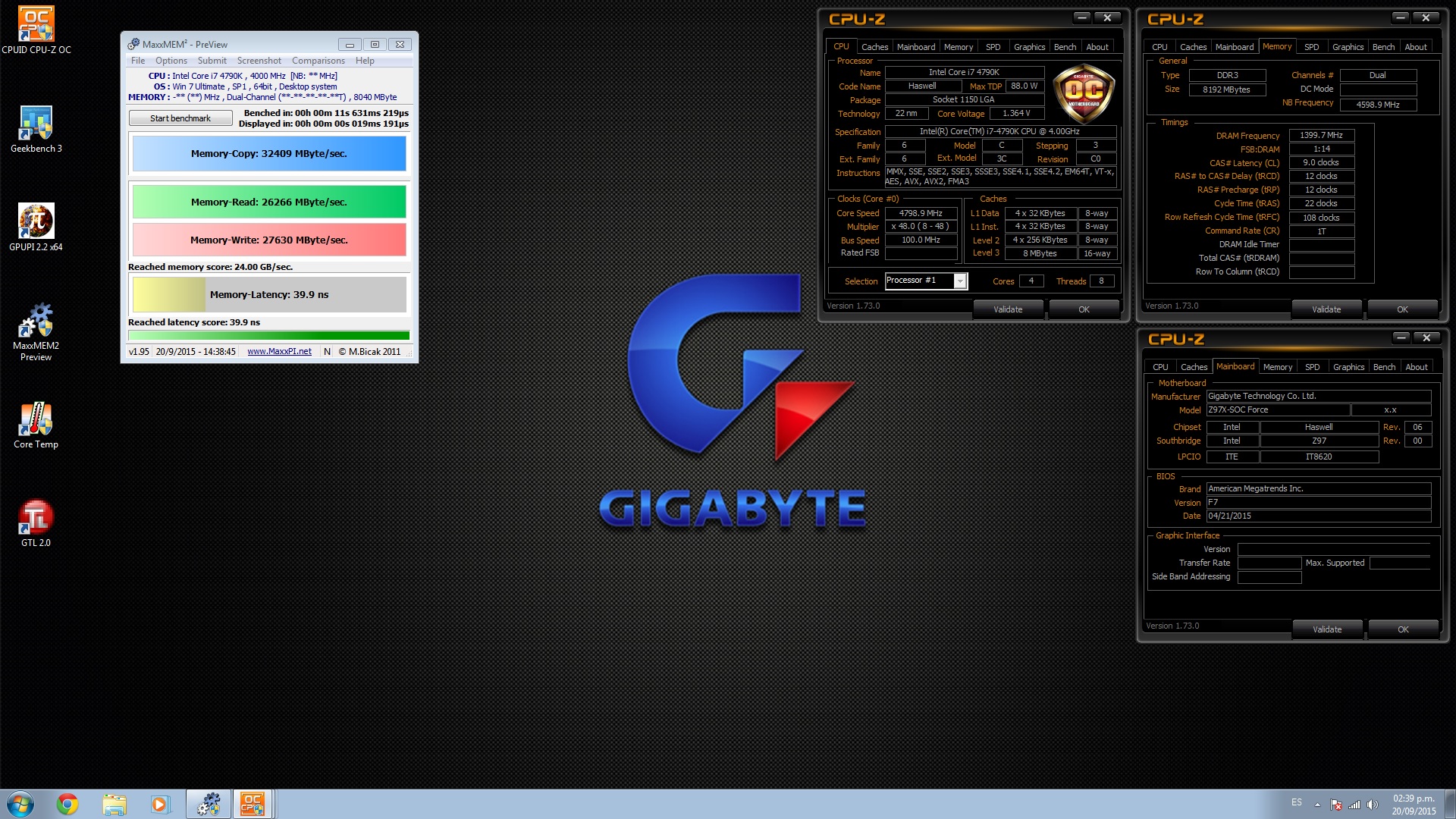Close the MaxxMEM2 window
Image resolution: width=1456 pixels, height=819 pixels.
(400, 45)
